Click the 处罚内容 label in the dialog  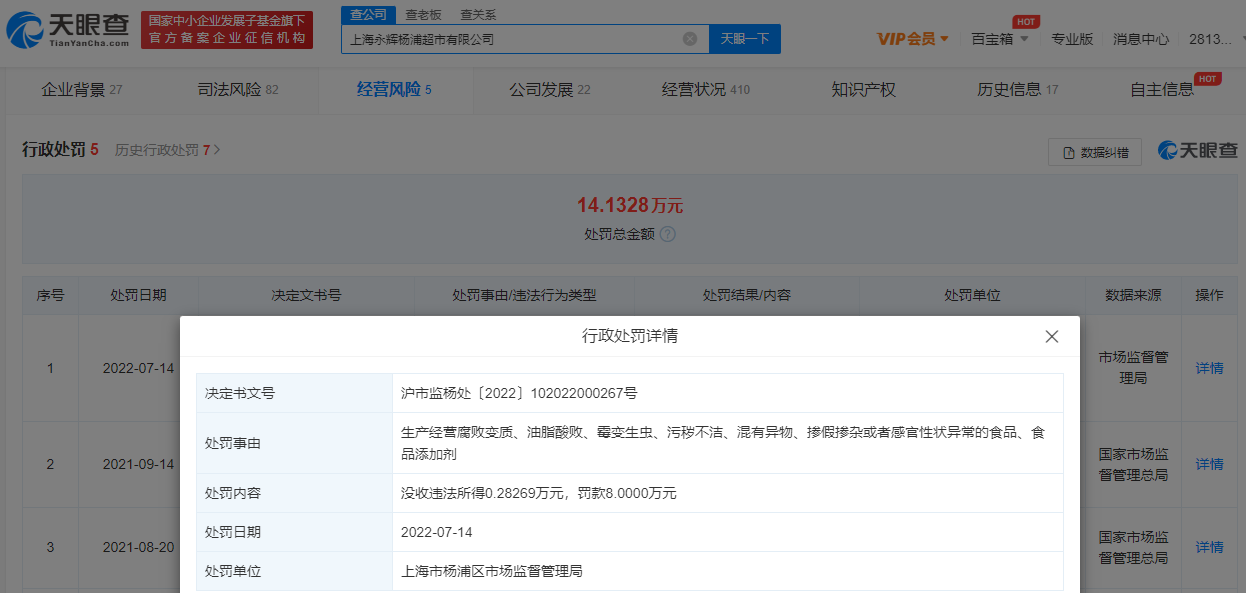click(x=233, y=493)
